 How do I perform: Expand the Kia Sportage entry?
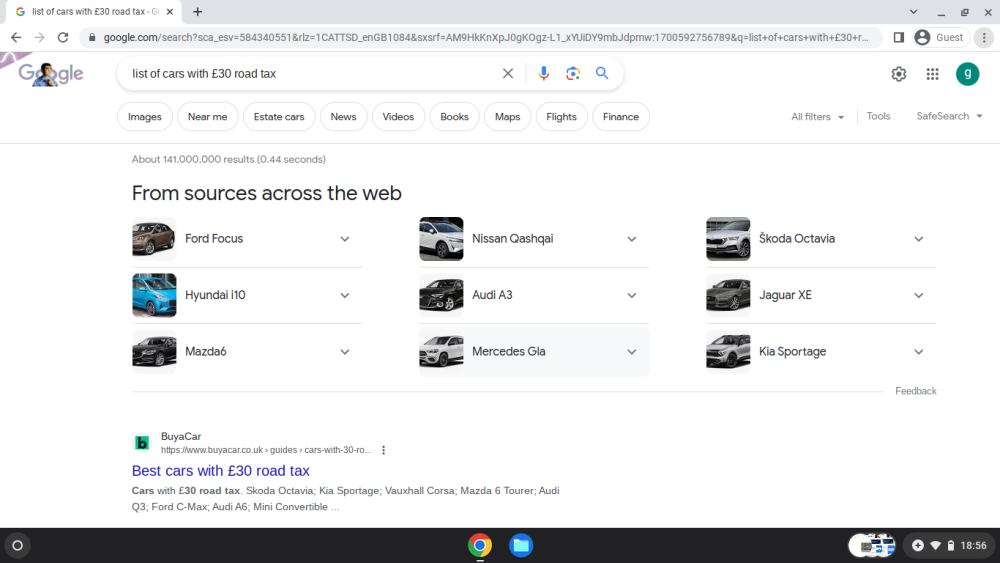[x=918, y=352]
